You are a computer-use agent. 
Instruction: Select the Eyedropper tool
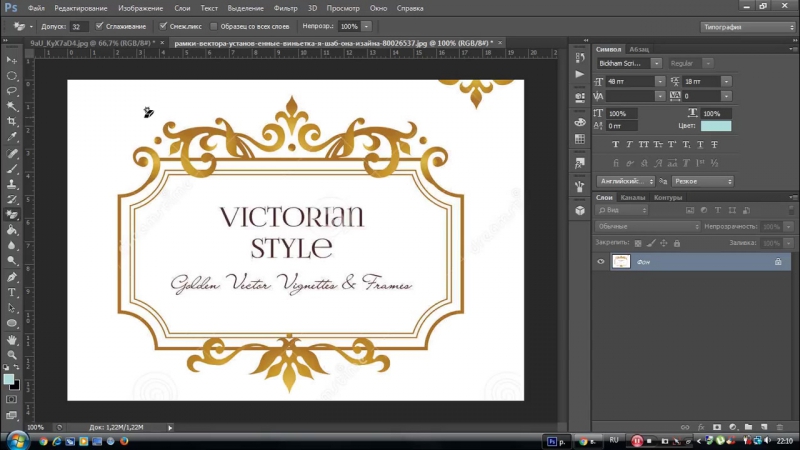point(12,137)
